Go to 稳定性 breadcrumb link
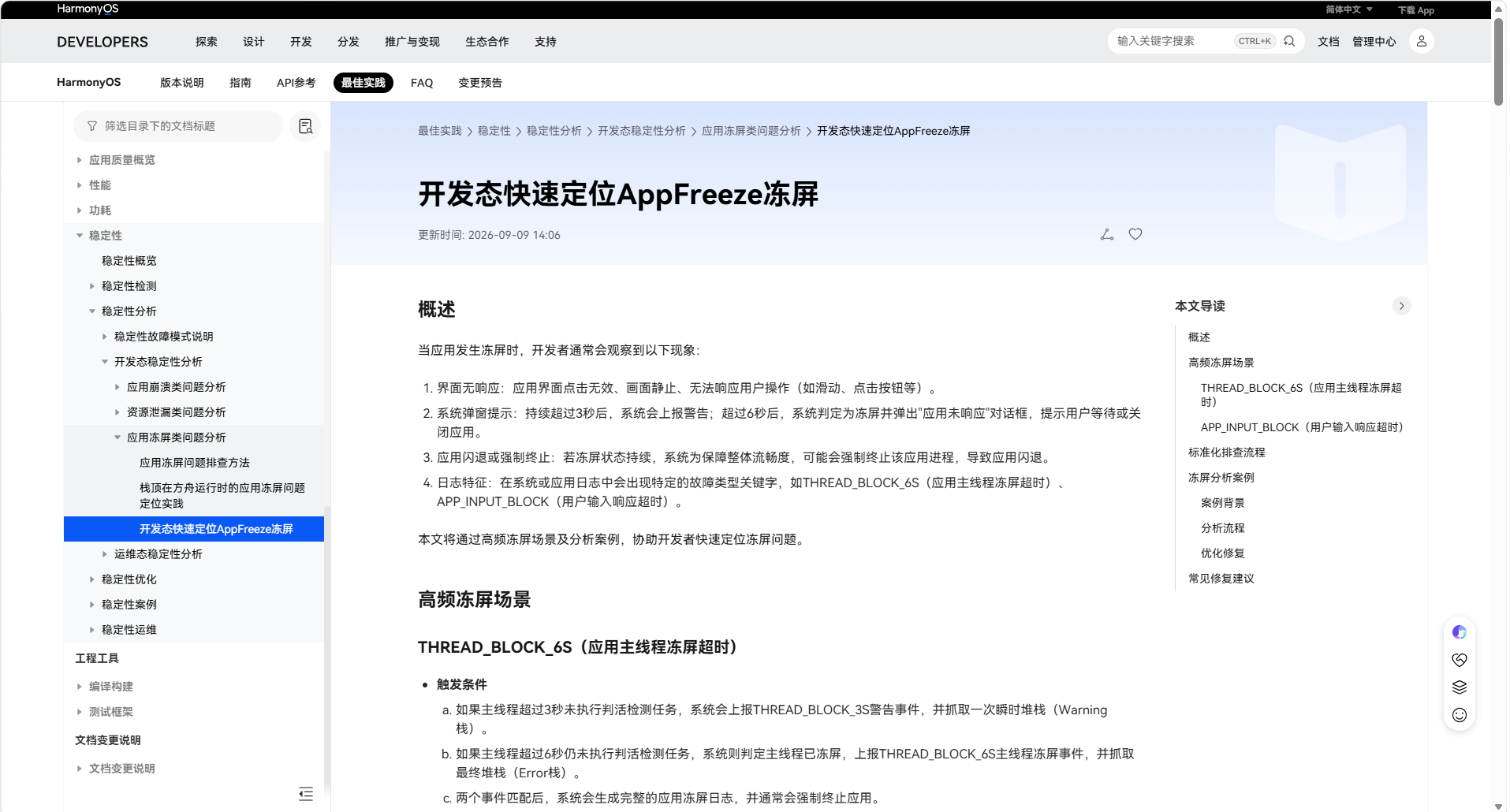Screen dimensions: 1510x812 point(494,131)
